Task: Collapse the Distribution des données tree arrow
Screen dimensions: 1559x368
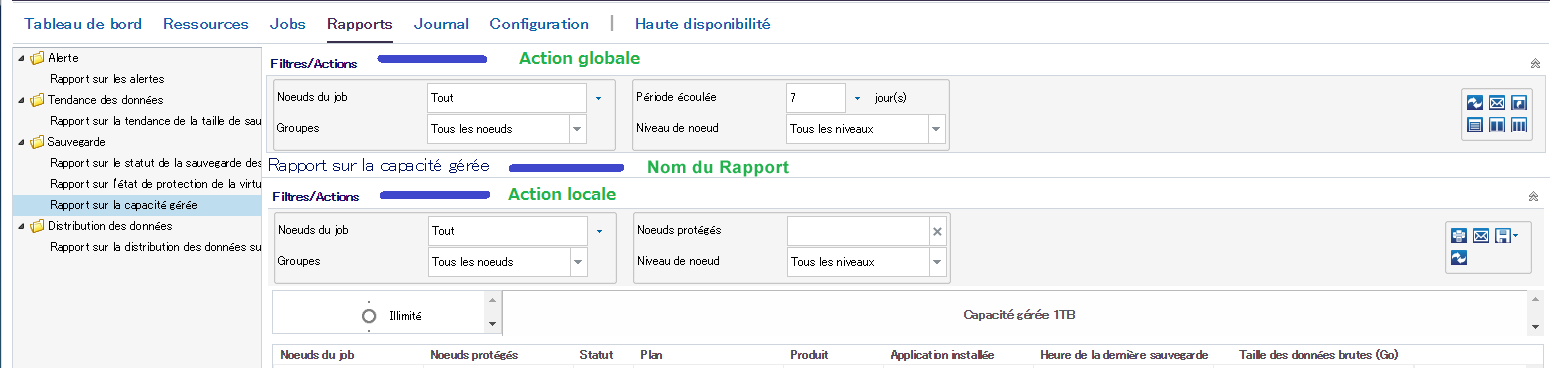Action: (x=22, y=226)
